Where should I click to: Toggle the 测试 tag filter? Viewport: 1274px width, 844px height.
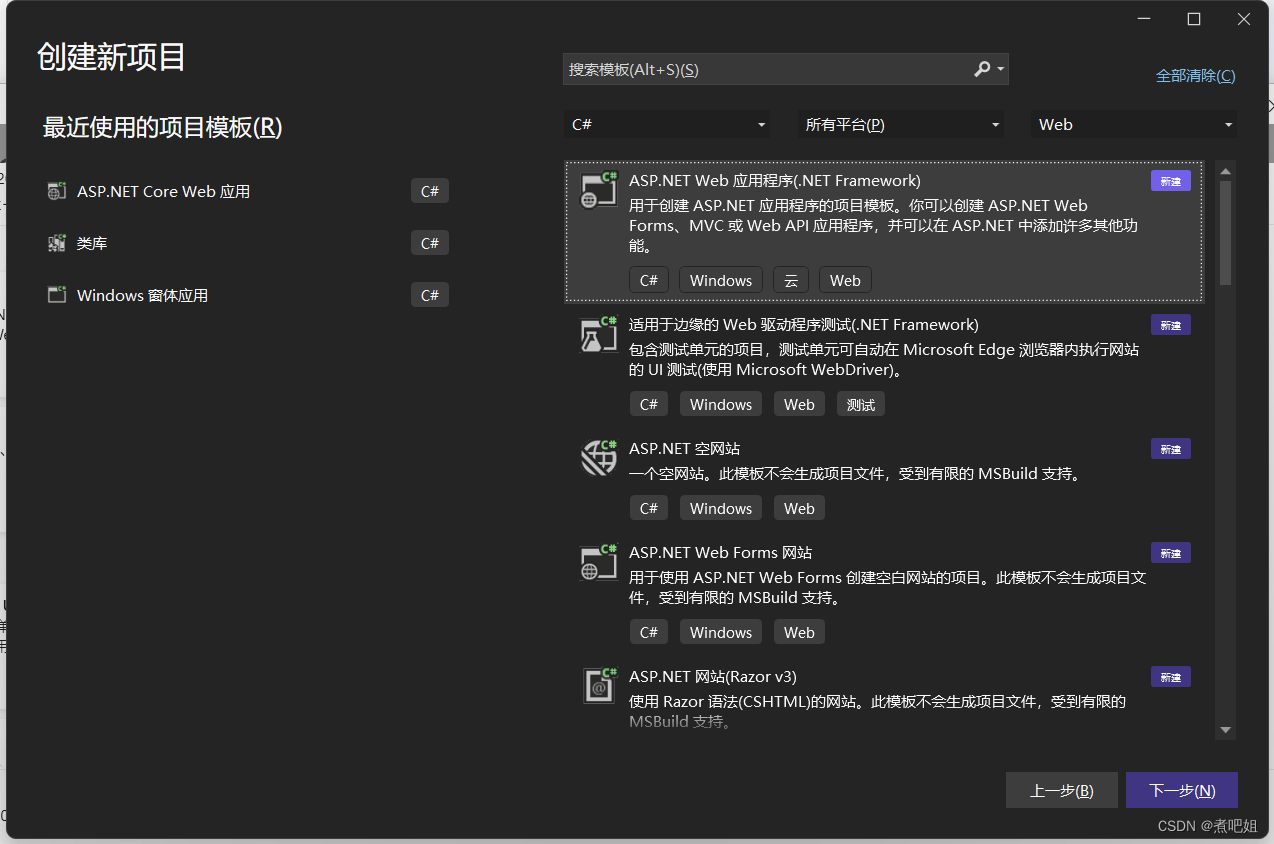860,403
